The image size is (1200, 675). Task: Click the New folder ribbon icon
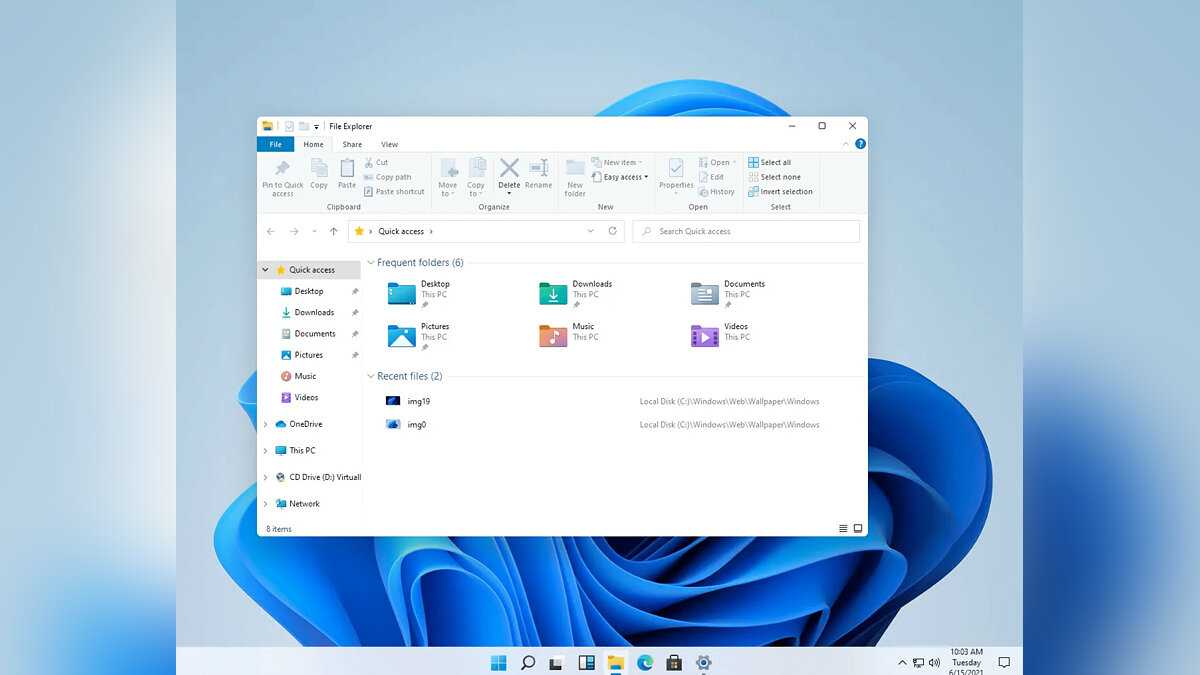click(x=575, y=169)
